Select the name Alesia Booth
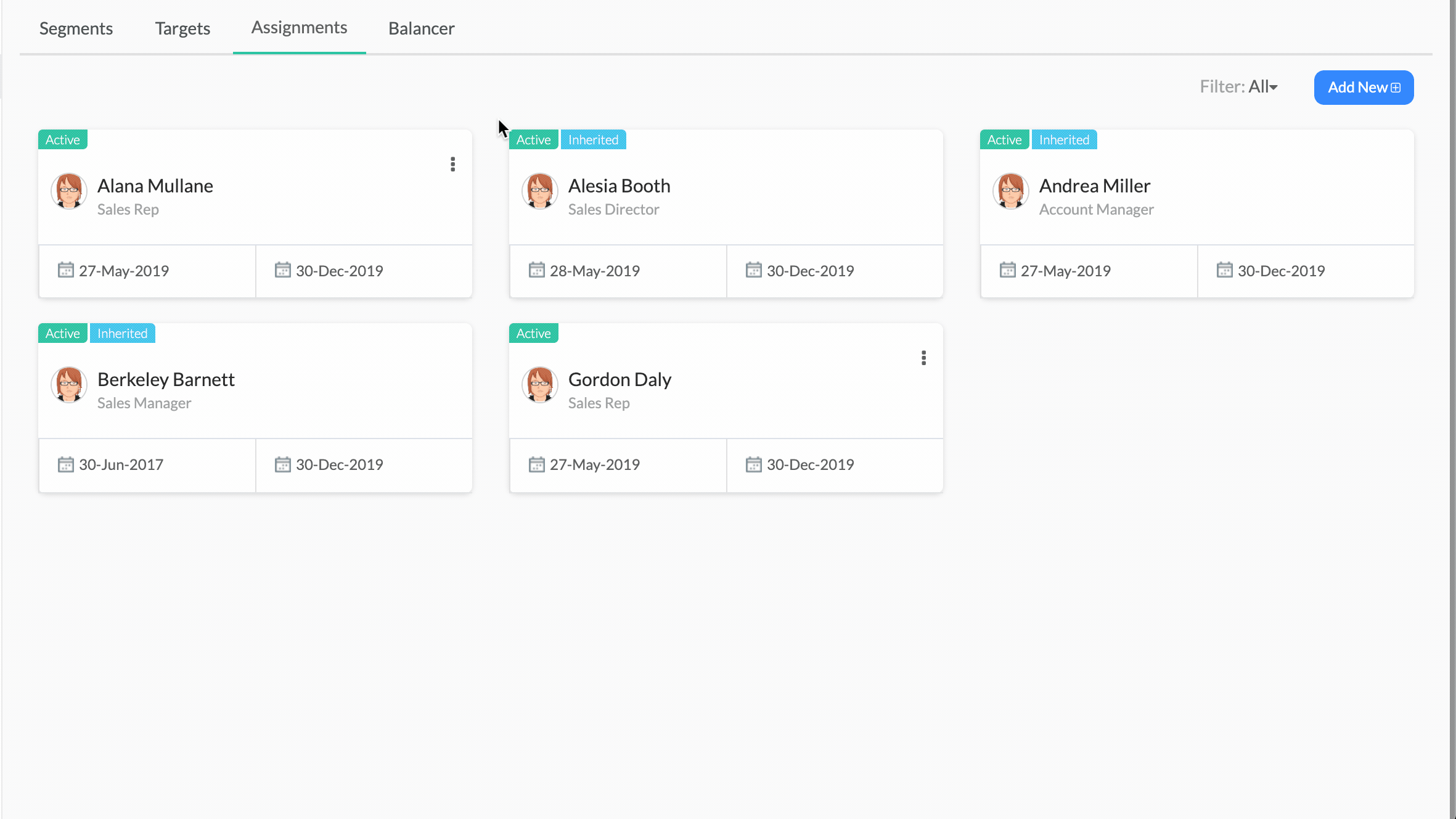The height and width of the screenshot is (819, 1456). (x=620, y=186)
